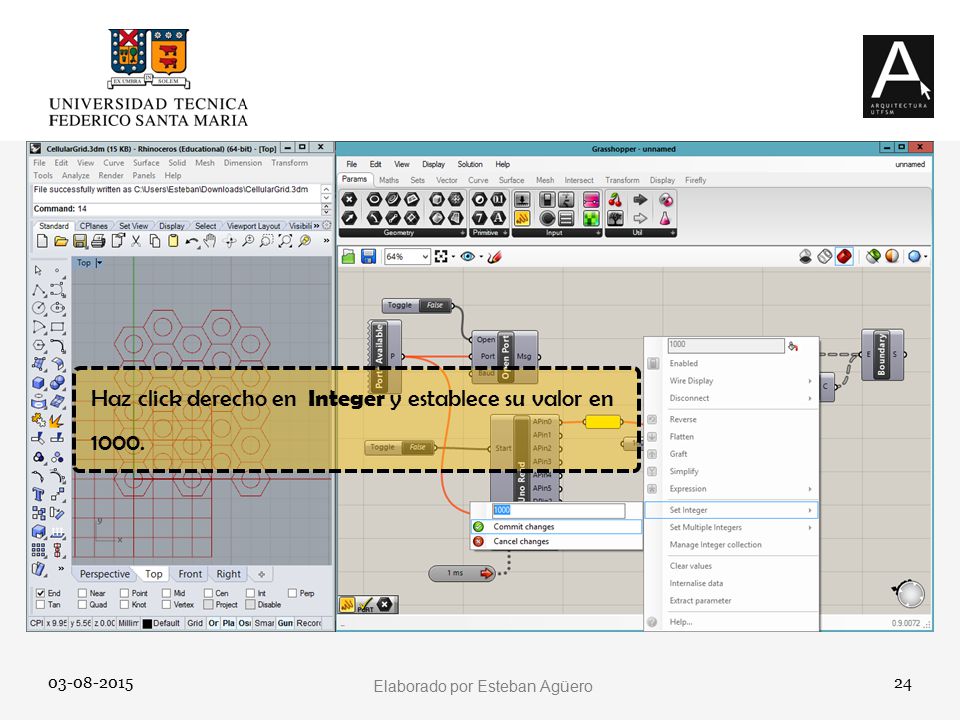Click Commit changes to confirm the value
Viewport: 960px width, 720px height.
557,527
